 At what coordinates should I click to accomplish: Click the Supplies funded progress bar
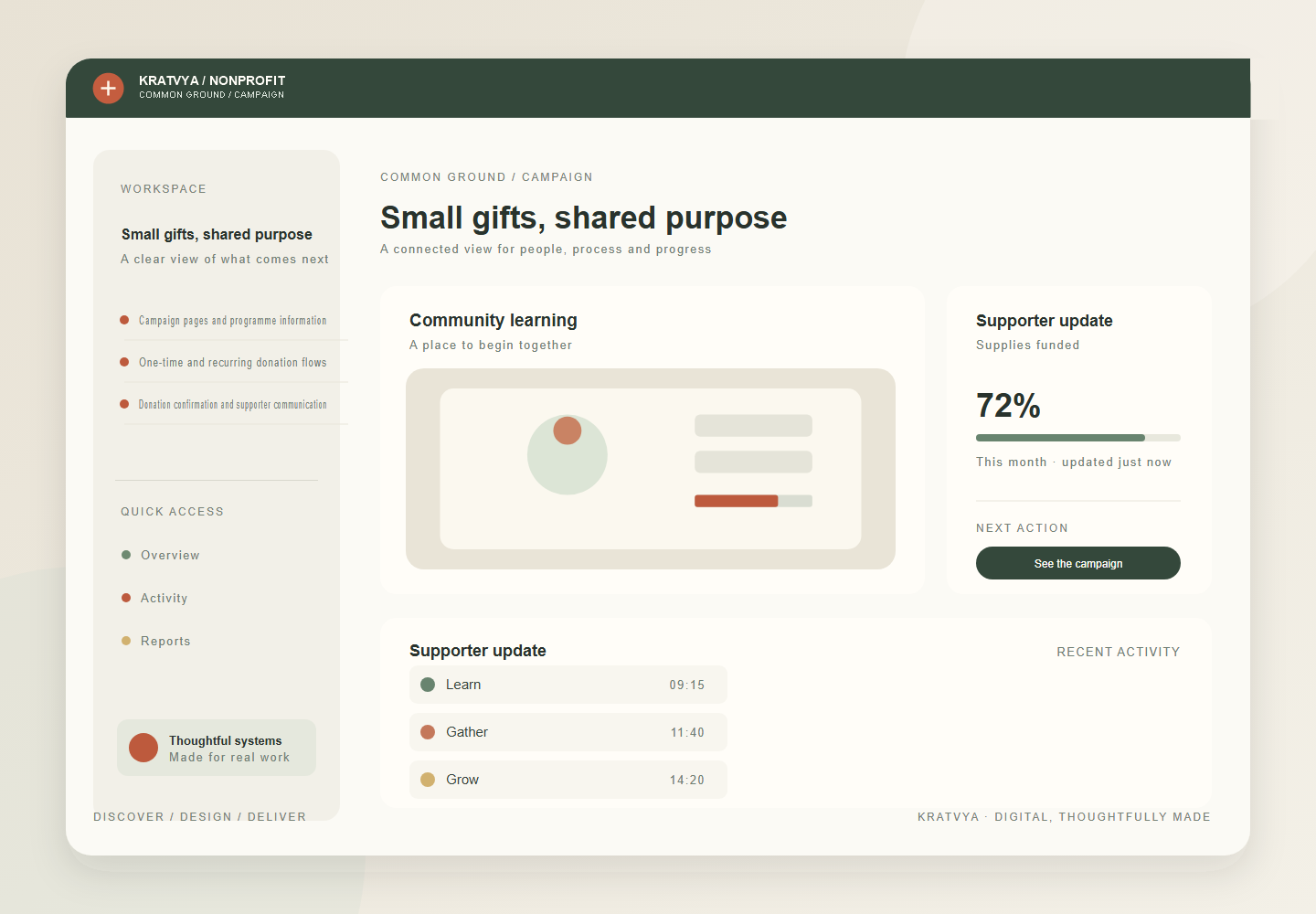pyautogui.click(x=1078, y=438)
